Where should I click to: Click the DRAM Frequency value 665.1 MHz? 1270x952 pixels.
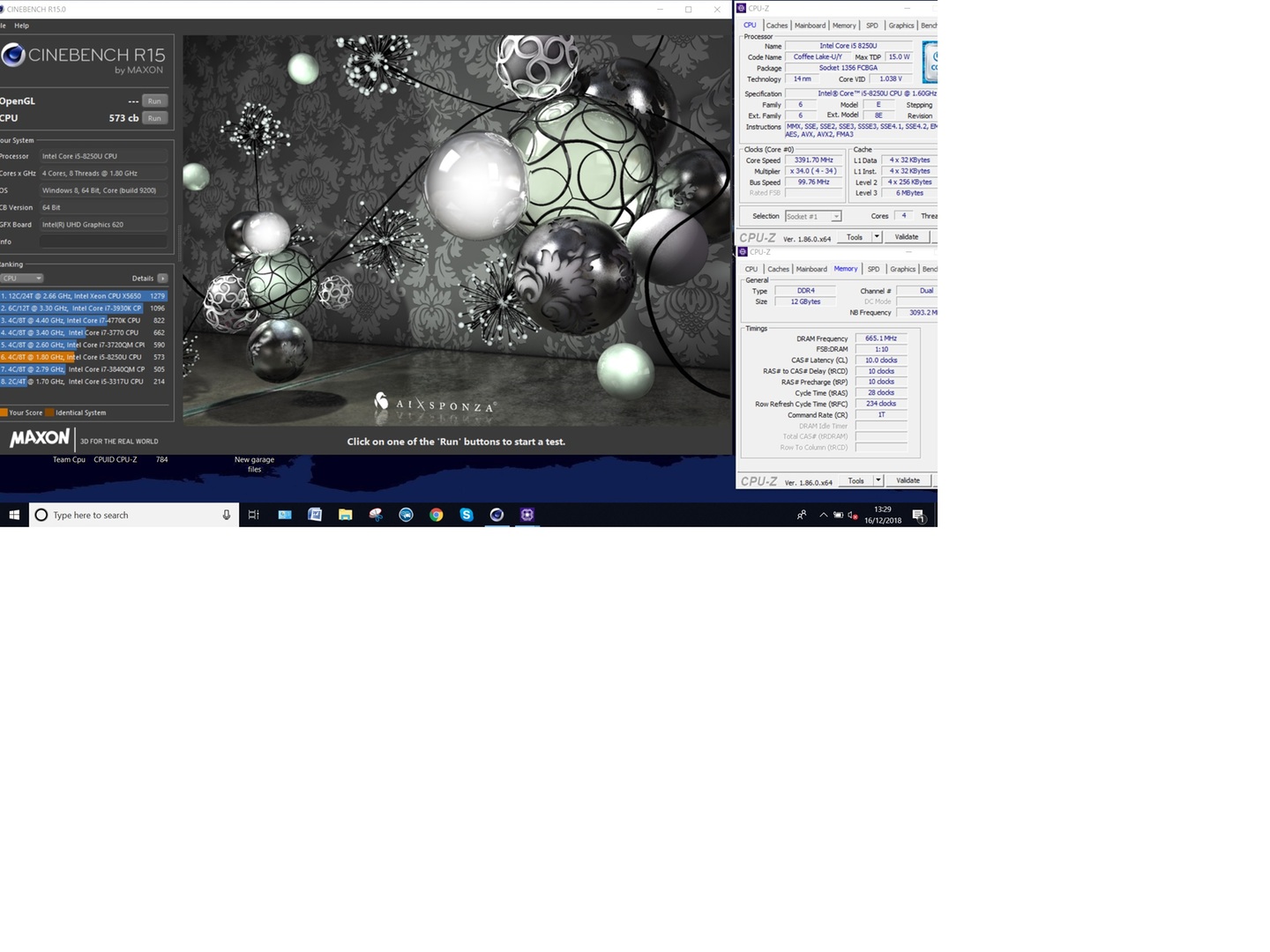pos(881,338)
